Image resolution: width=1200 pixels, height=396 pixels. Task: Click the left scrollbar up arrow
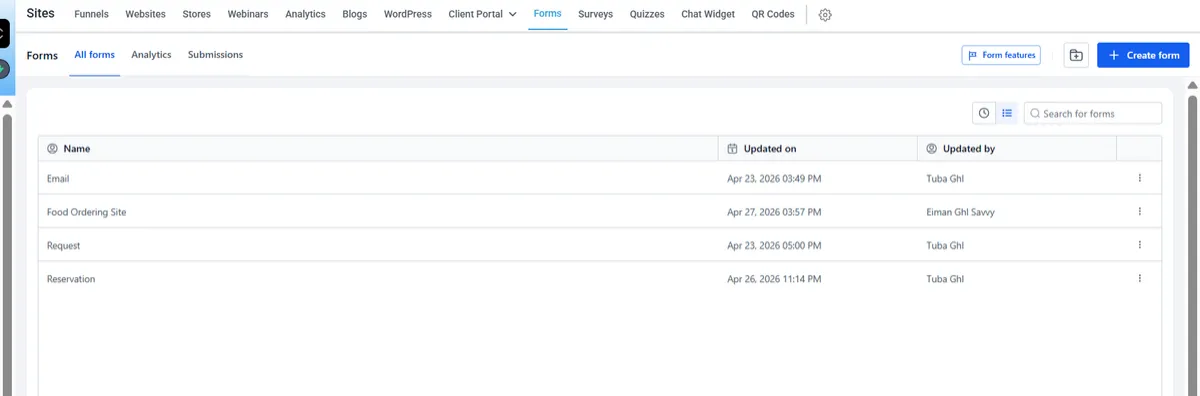[6, 103]
